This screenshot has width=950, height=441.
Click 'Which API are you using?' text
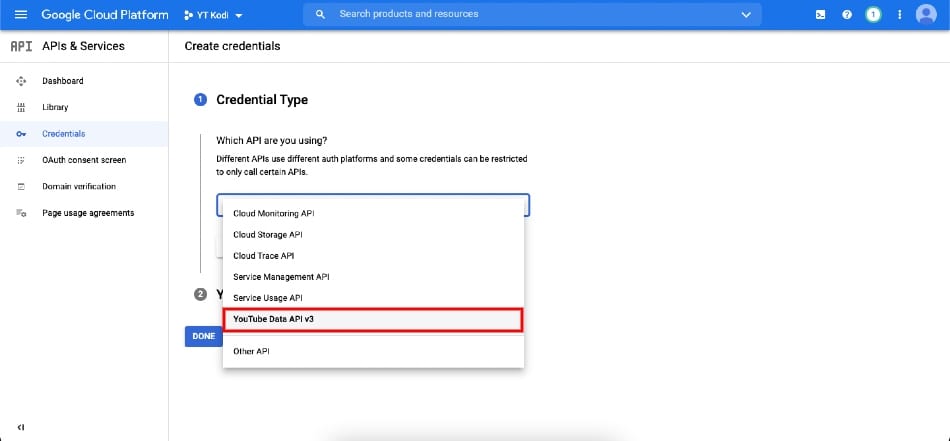pos(272,141)
